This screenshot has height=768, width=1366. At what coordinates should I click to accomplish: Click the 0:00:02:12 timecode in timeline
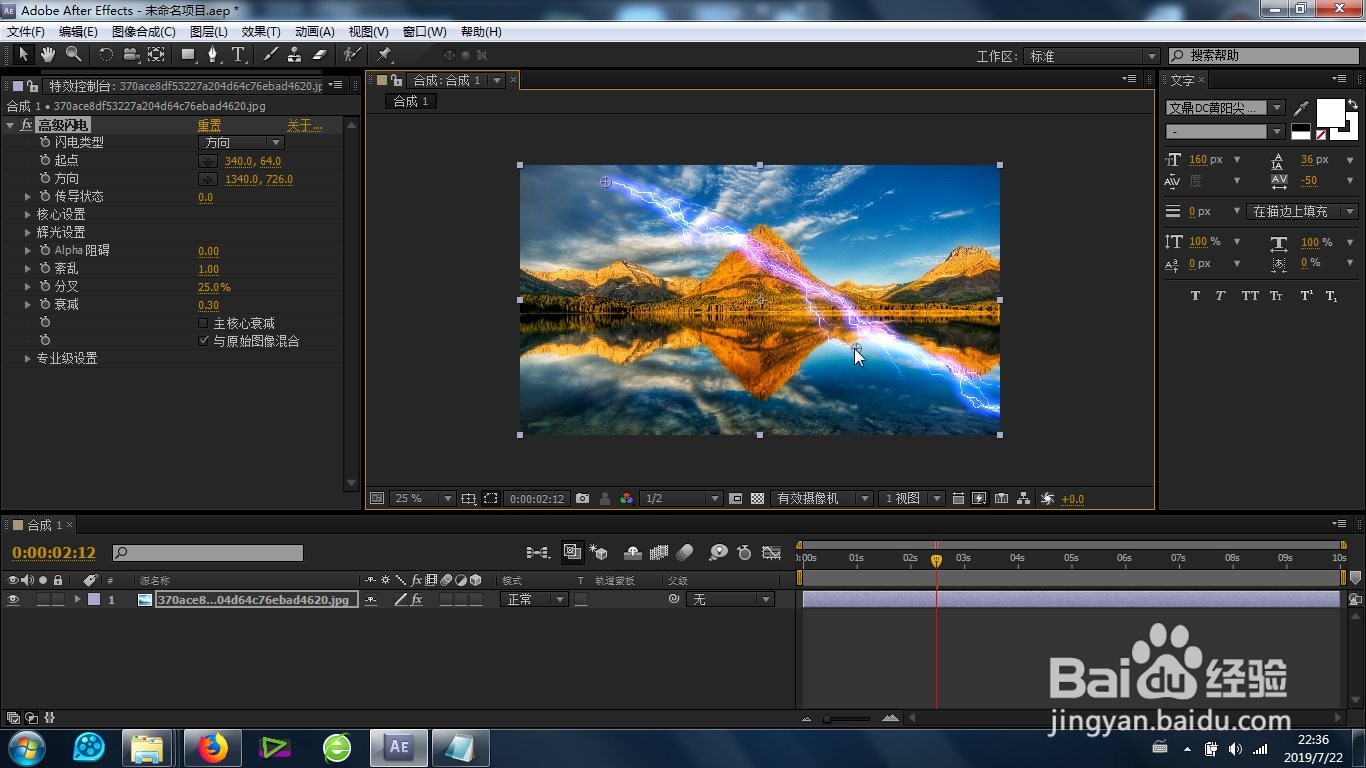point(54,553)
